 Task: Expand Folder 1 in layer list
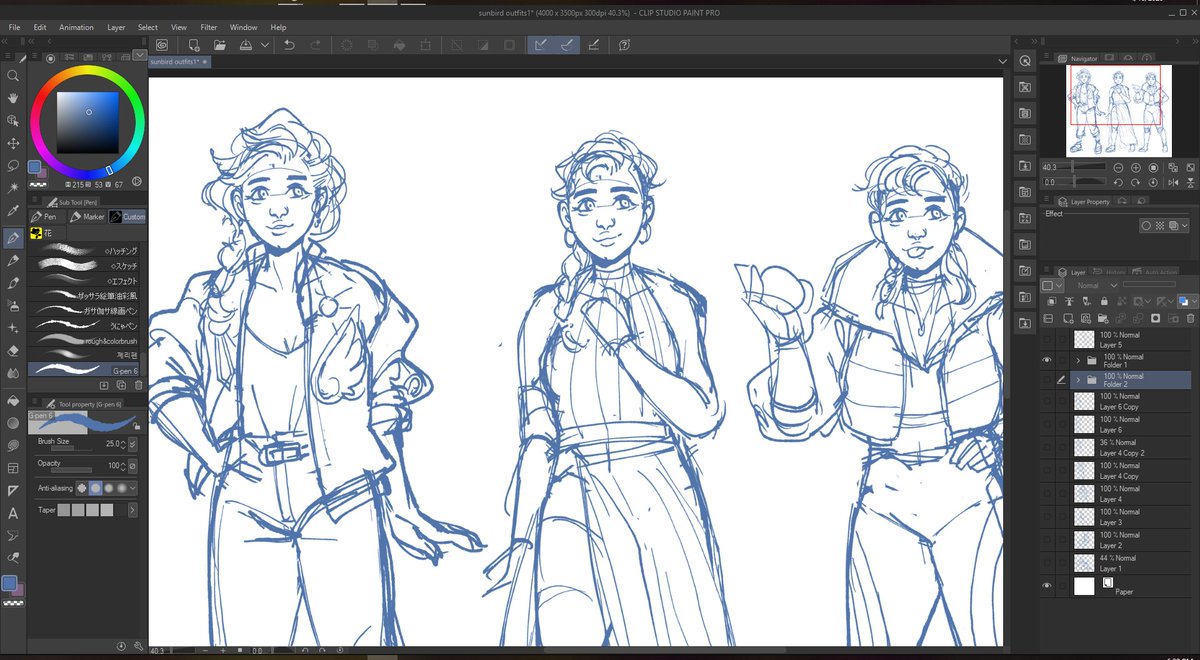click(x=1078, y=360)
